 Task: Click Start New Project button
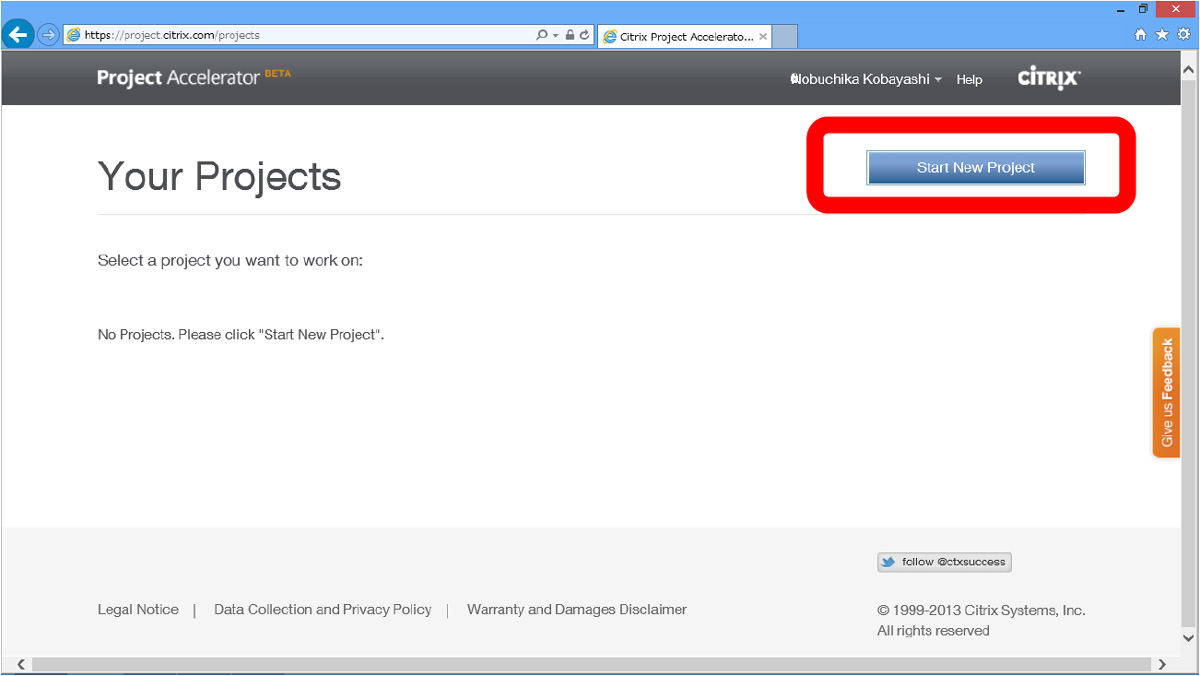click(975, 168)
